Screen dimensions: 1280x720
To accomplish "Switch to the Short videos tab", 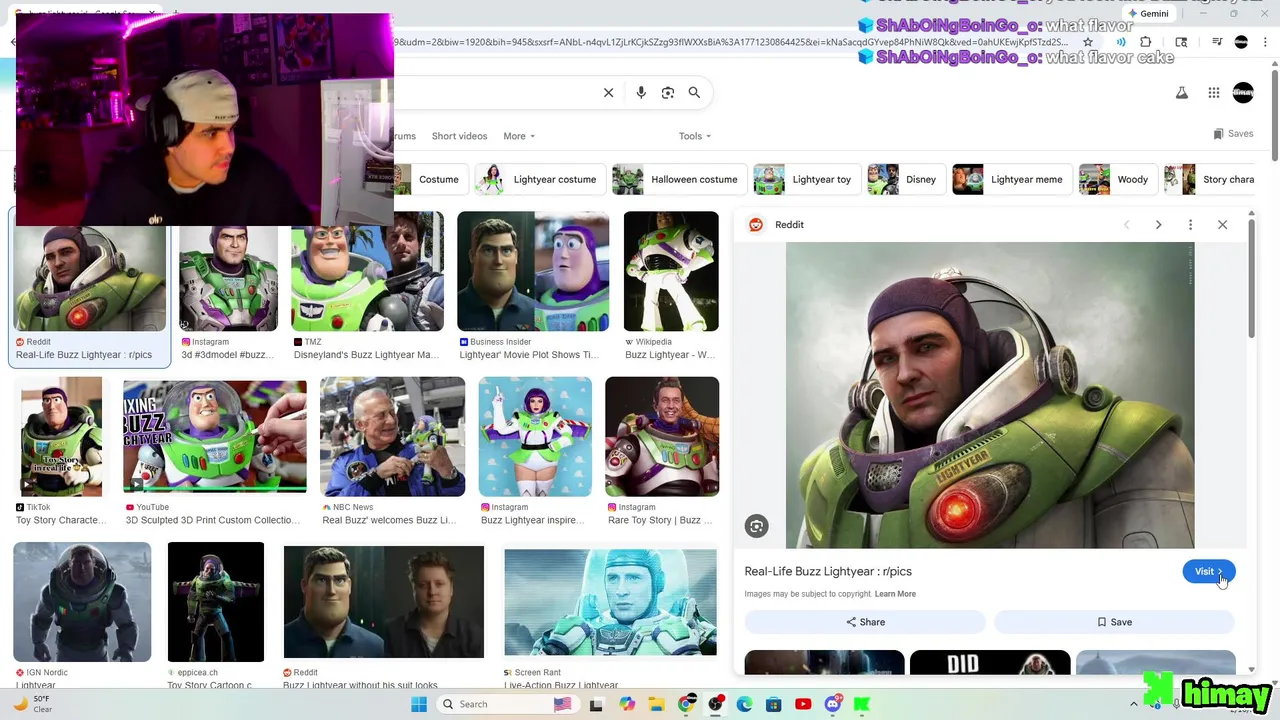I will 459,136.
